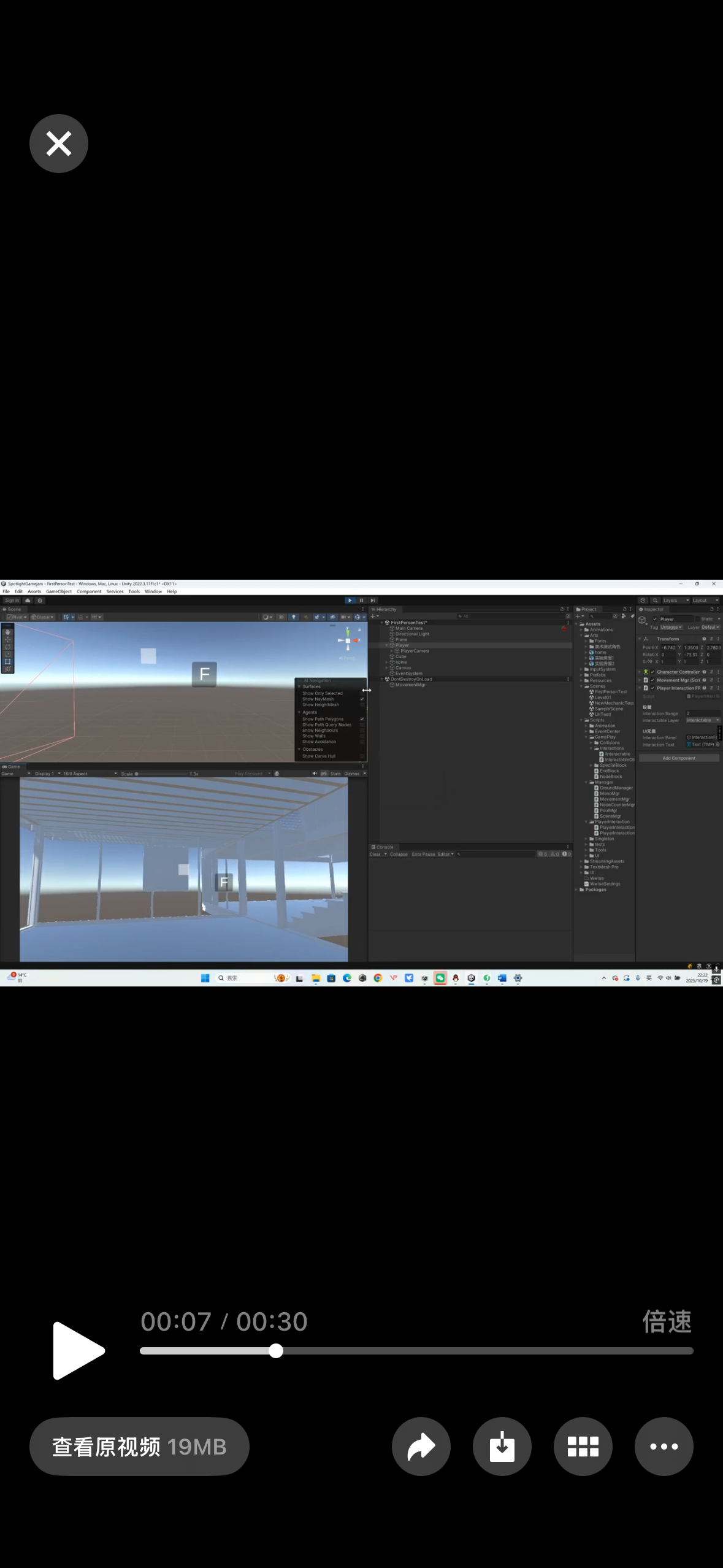Enable the Show Only Selected checkbox
Image resolution: width=723 pixels, height=1568 pixels.
tap(362, 693)
